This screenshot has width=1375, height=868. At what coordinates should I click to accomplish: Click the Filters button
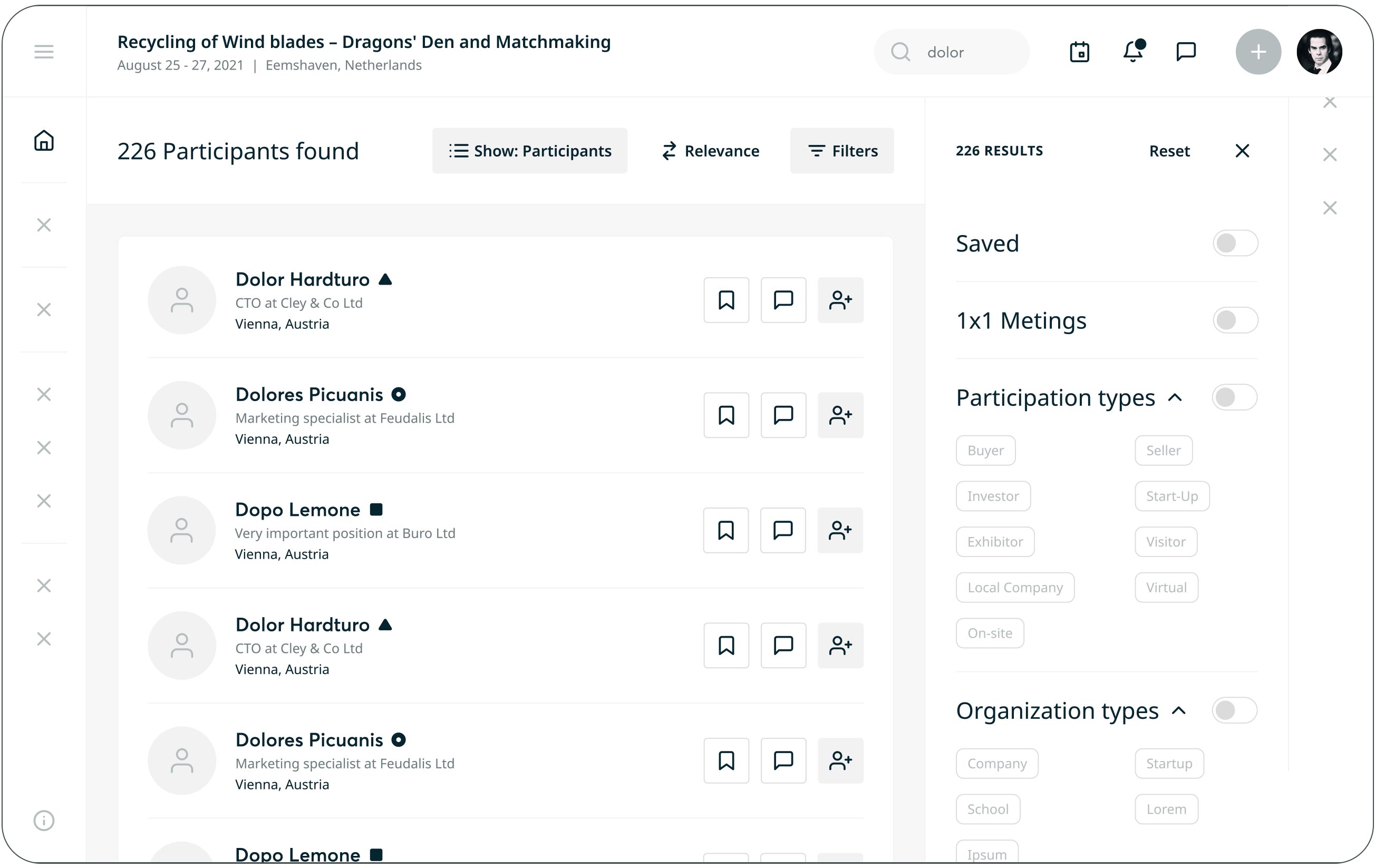click(x=841, y=151)
